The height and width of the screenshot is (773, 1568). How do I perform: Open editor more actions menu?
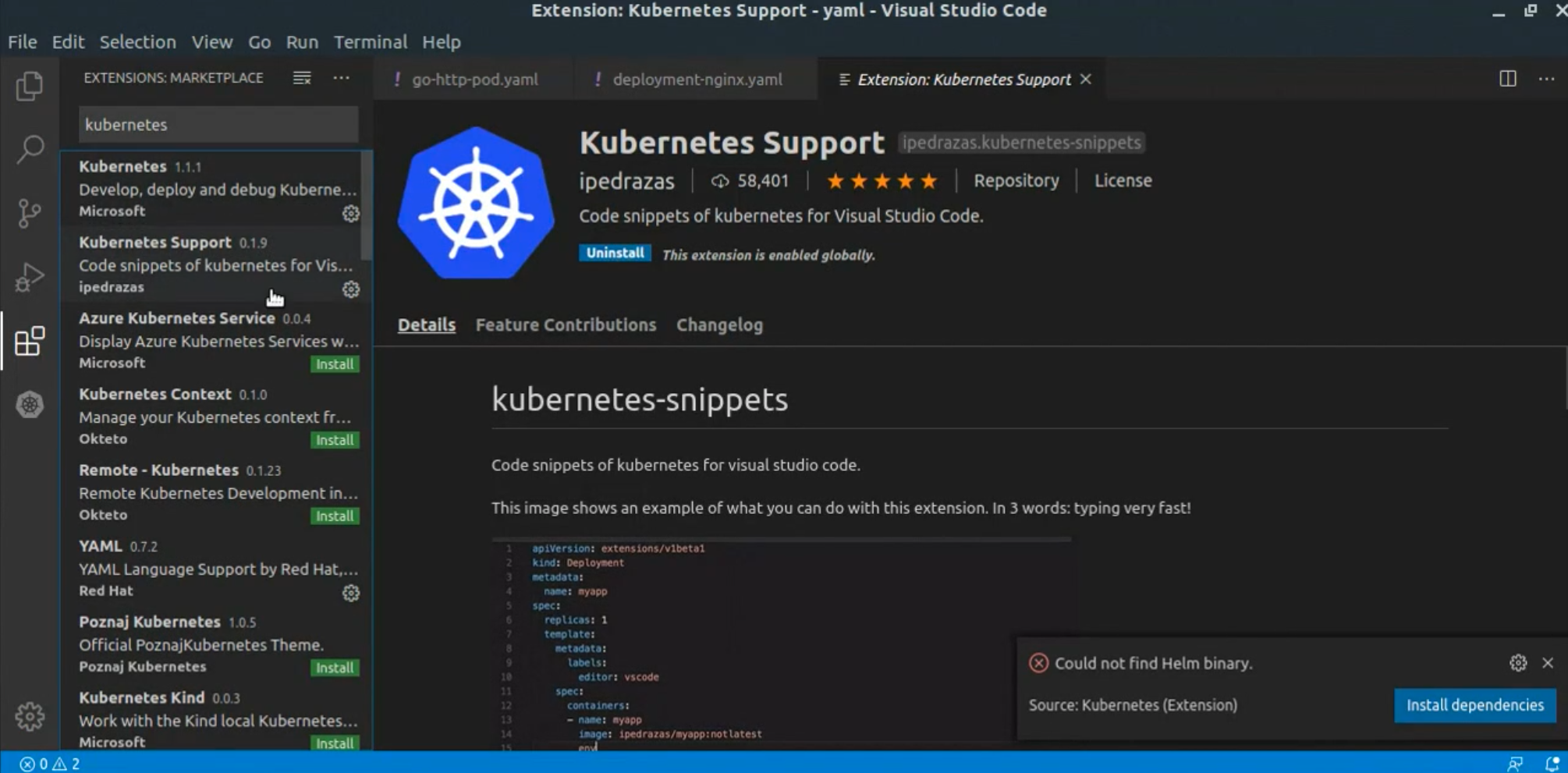pos(1547,79)
